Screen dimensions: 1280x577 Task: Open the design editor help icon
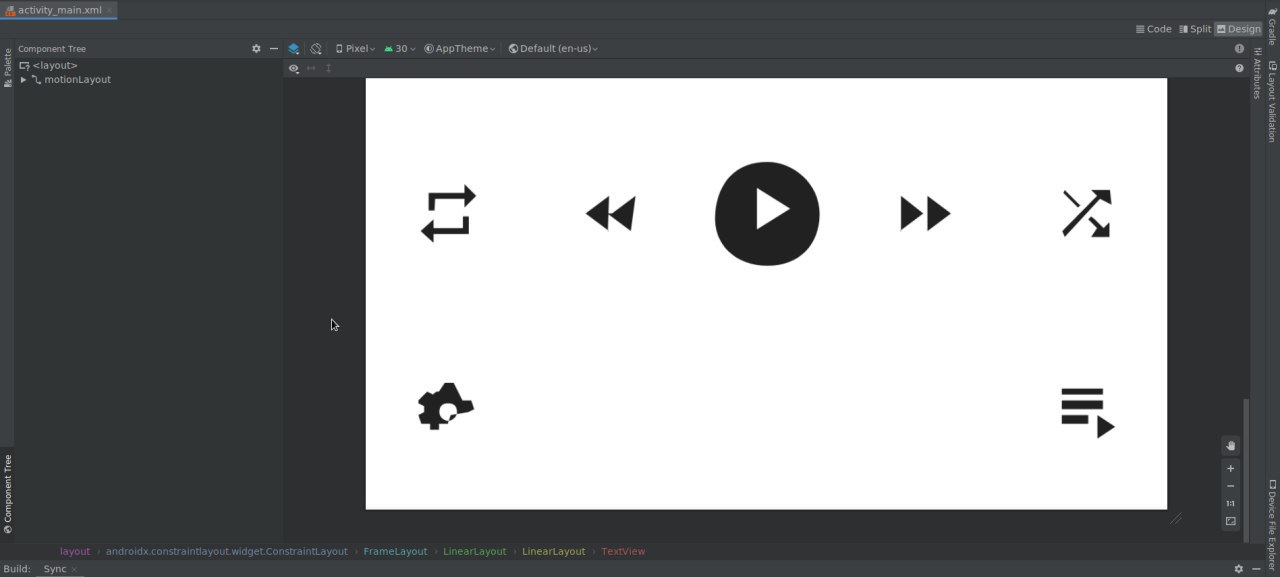1240,68
